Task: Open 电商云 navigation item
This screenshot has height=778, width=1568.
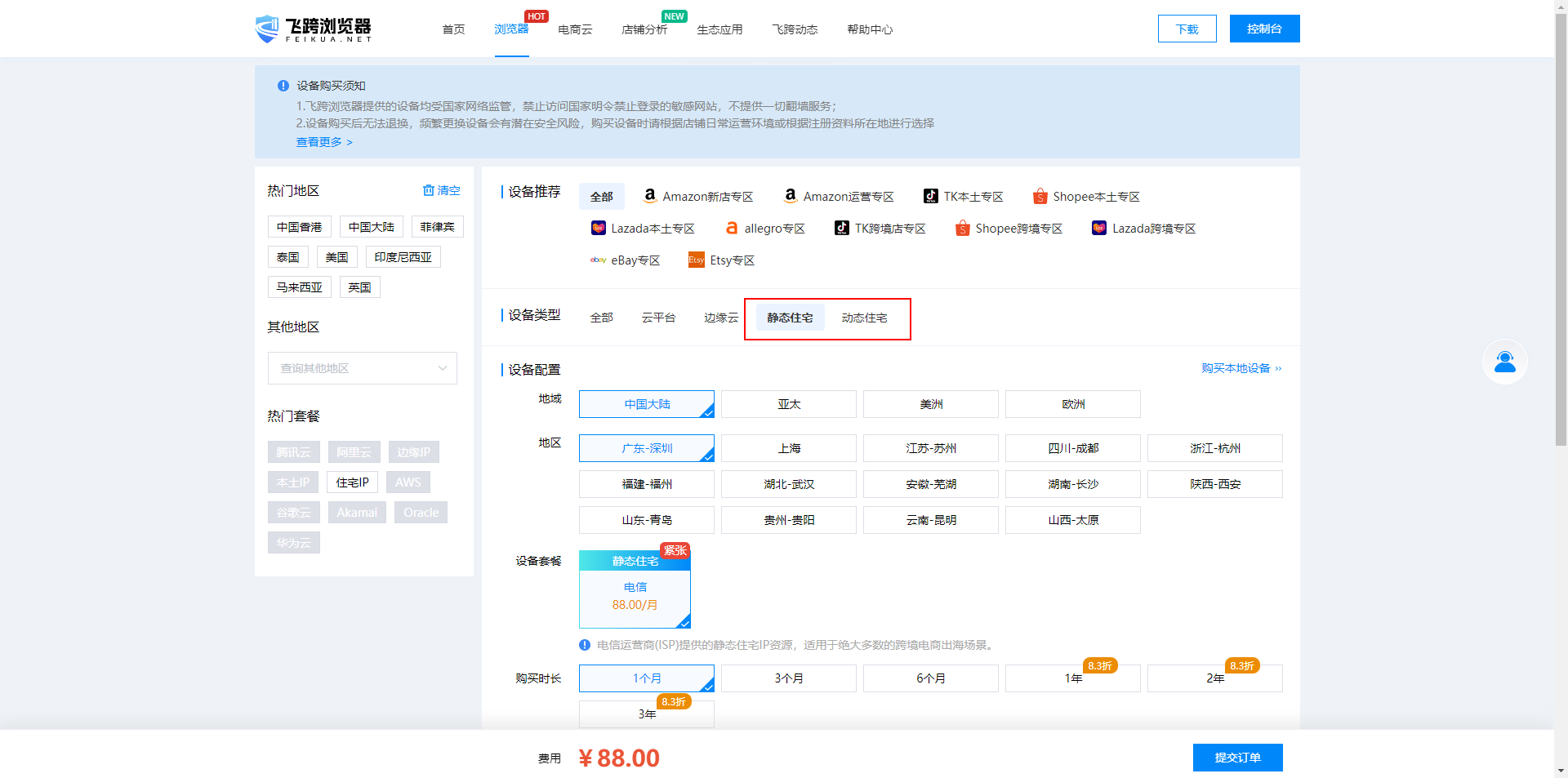Action: (x=575, y=29)
